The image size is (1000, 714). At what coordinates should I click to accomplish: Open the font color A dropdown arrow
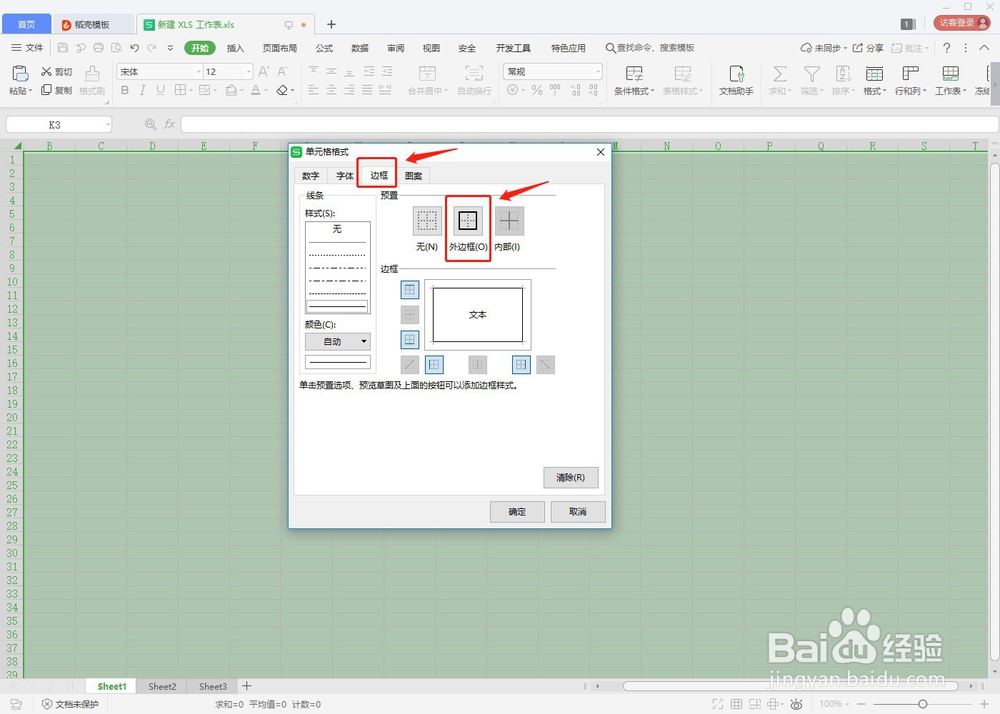266,91
